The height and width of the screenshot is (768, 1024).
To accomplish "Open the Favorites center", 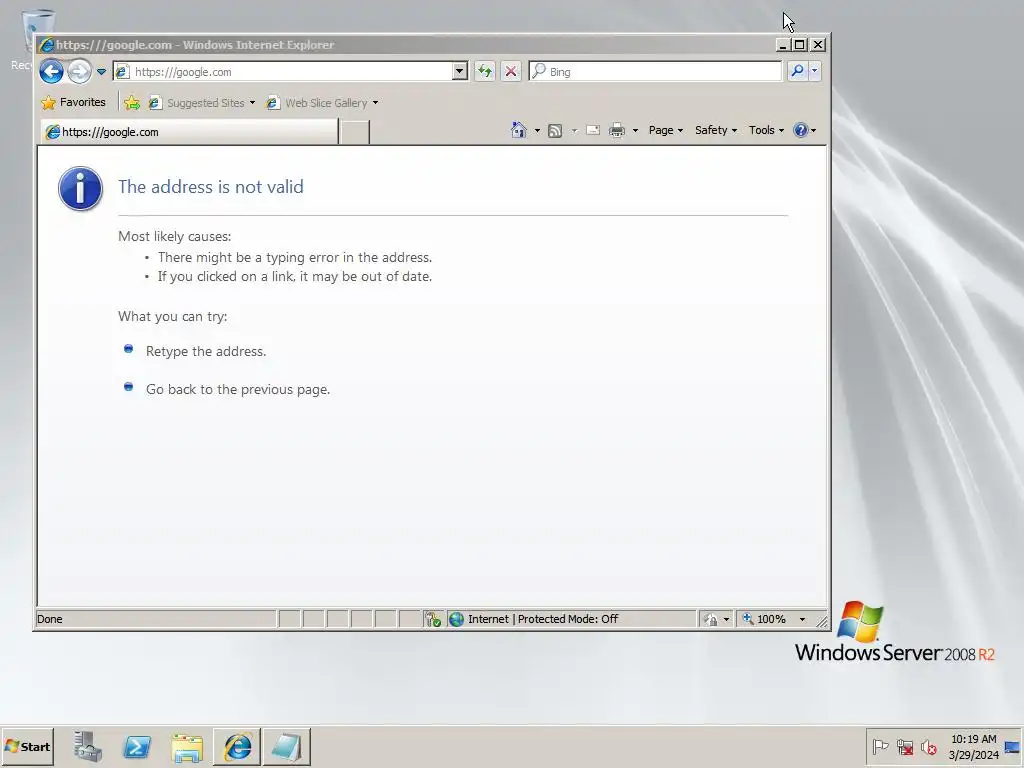I will coord(73,103).
